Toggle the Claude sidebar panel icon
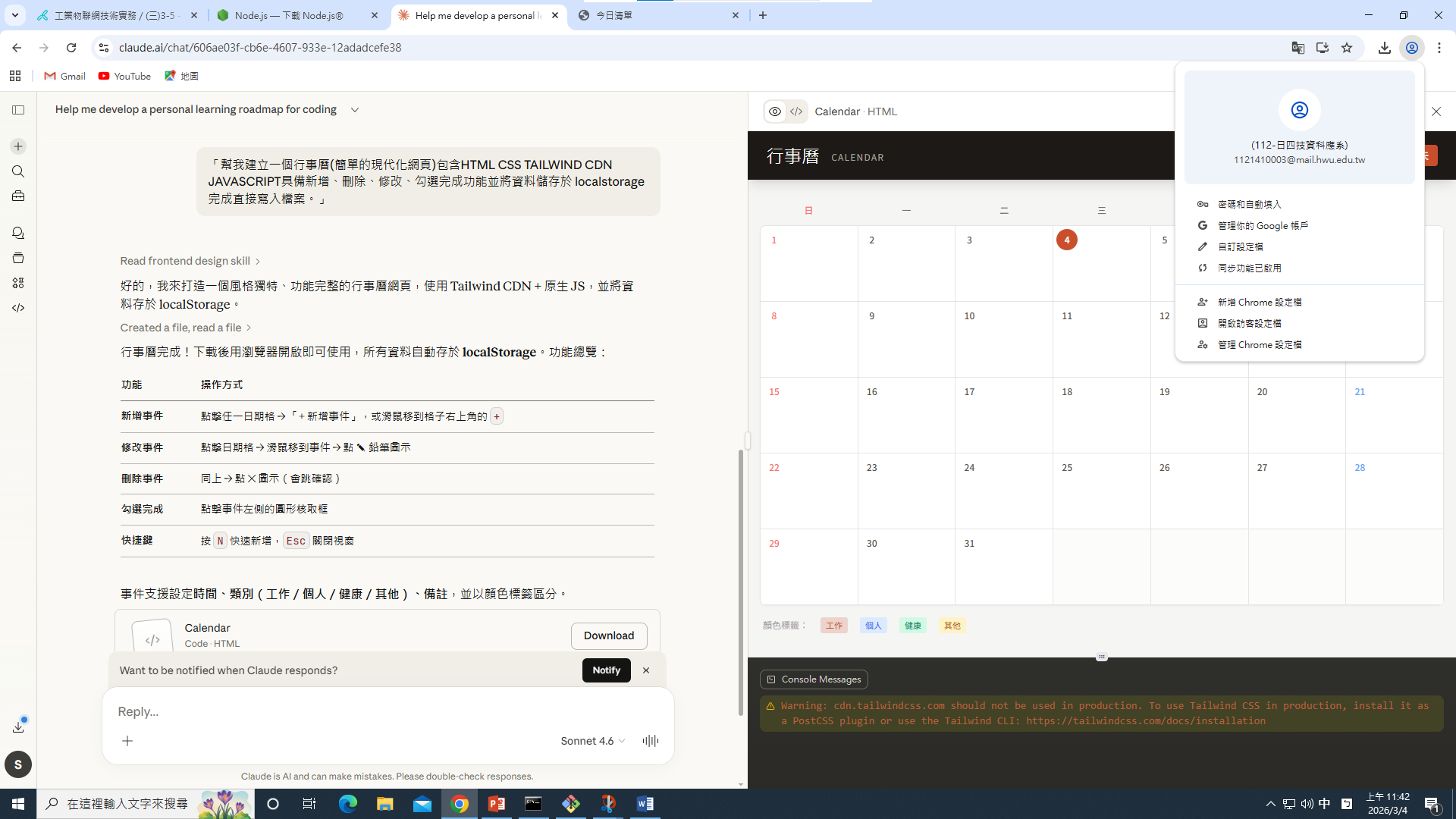1456x819 pixels. pos(18,110)
